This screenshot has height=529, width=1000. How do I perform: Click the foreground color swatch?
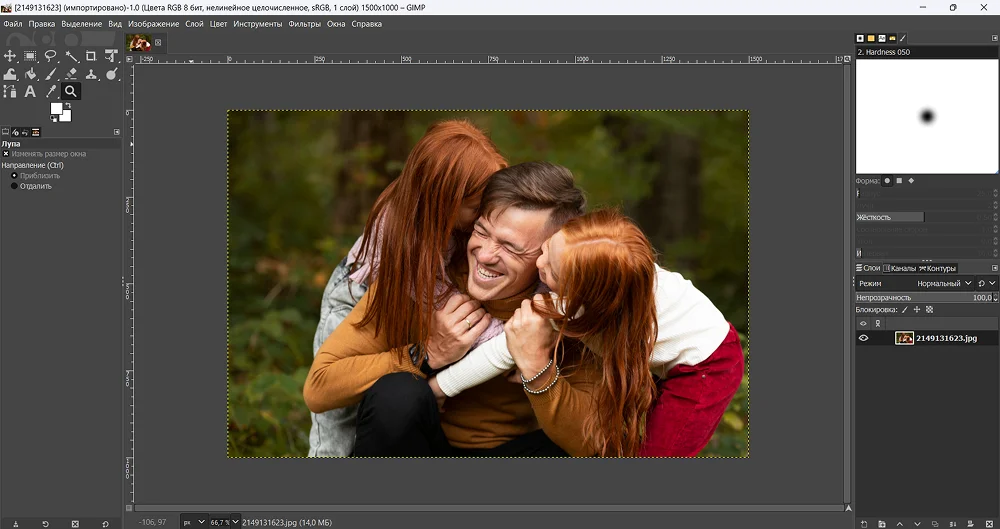click(x=57, y=109)
